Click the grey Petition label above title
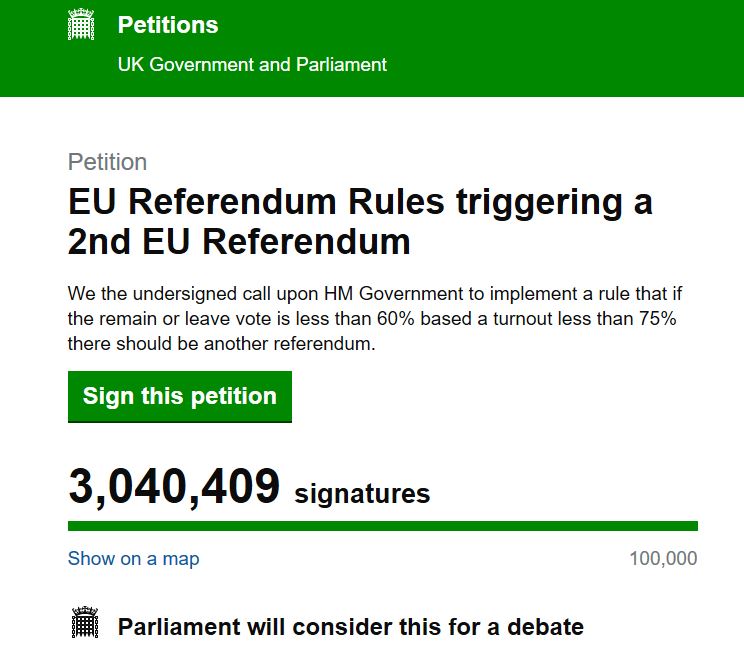The height and width of the screenshot is (651, 744). tap(107, 162)
